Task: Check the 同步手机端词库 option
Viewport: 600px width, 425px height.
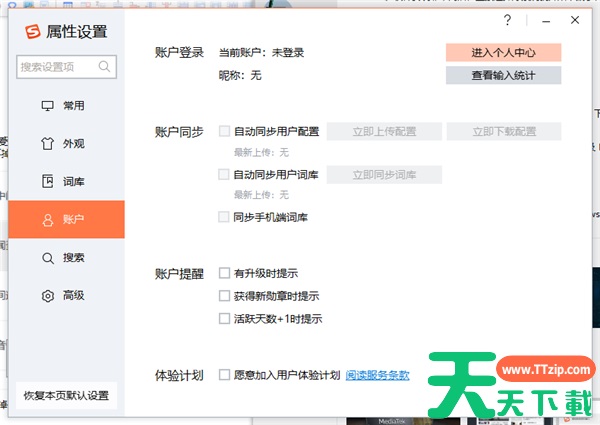Action: coord(224,217)
